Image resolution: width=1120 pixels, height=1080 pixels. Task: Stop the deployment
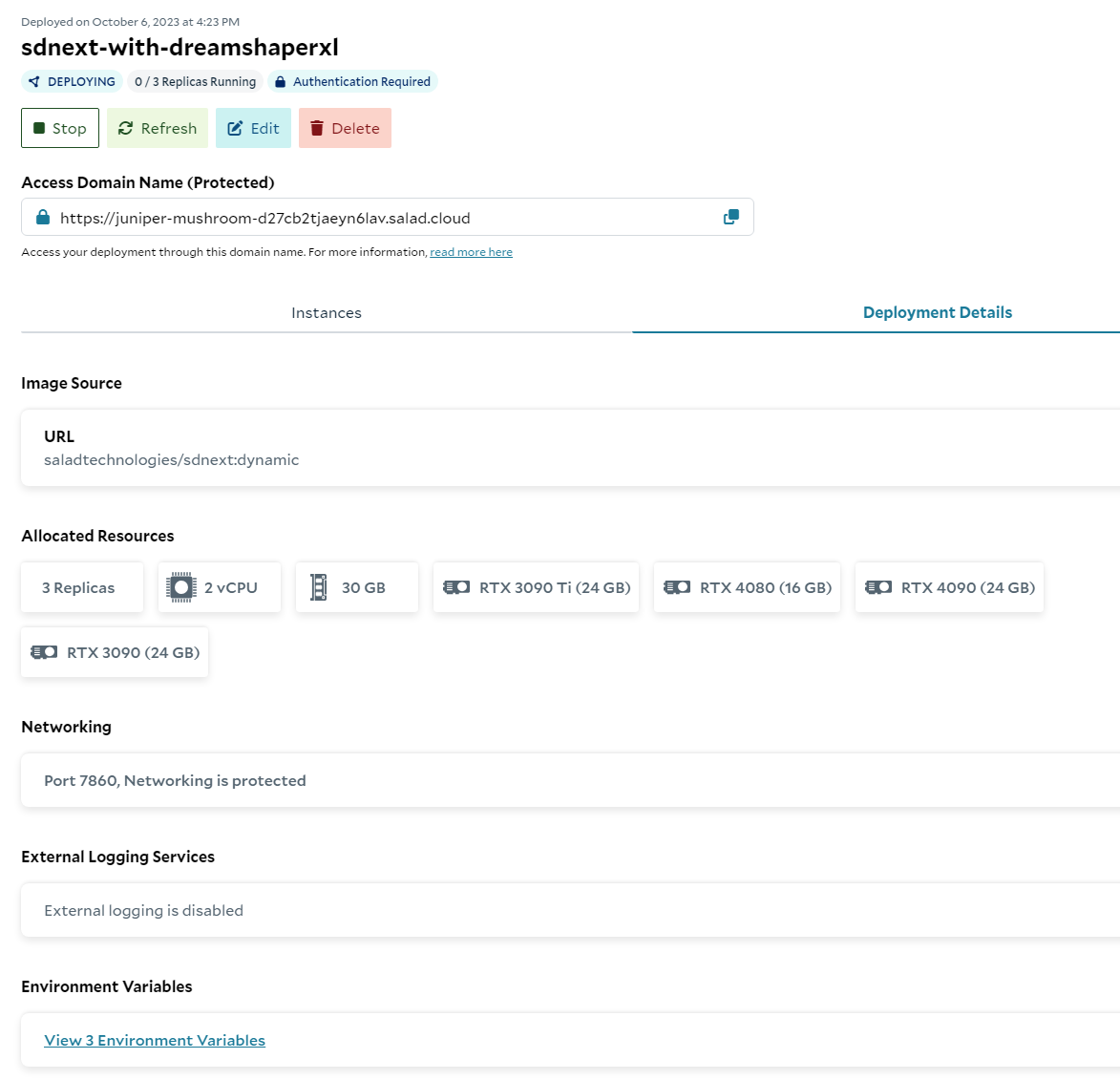pos(60,128)
